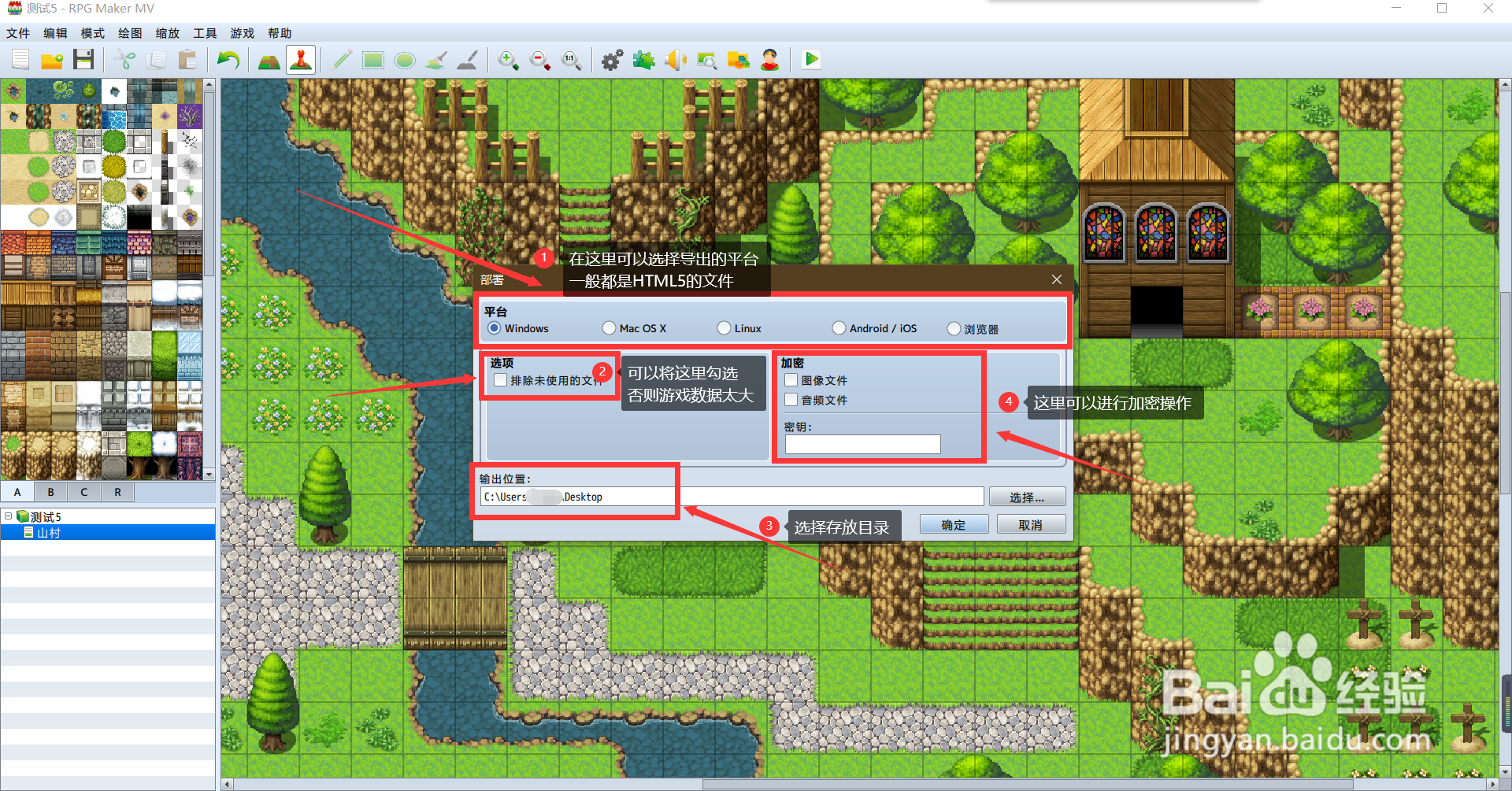This screenshot has width=1512, height=791.
Task: Click the tileset palette down scroll arrow
Action: point(209,475)
